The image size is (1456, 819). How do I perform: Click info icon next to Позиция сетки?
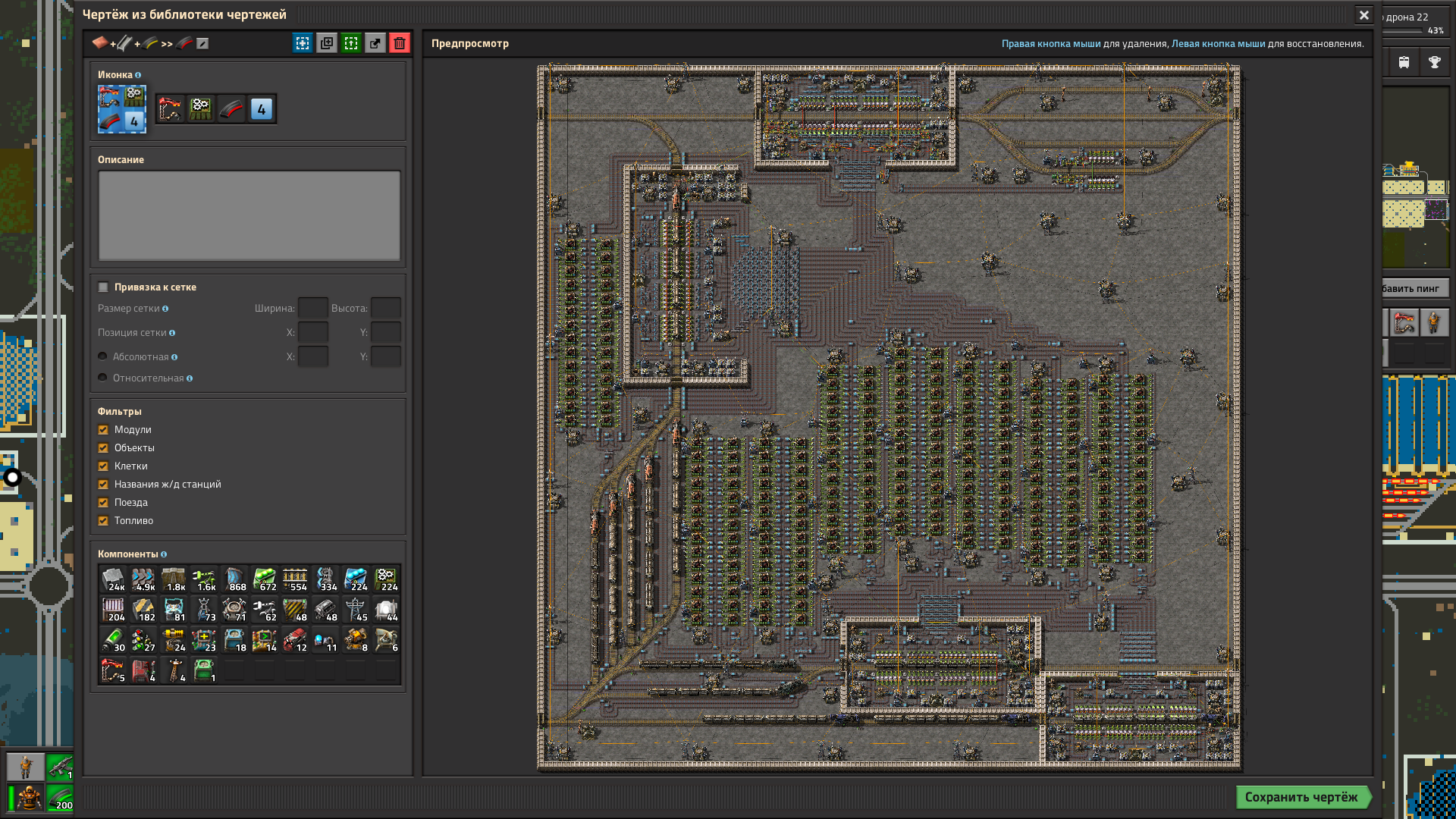[172, 333]
